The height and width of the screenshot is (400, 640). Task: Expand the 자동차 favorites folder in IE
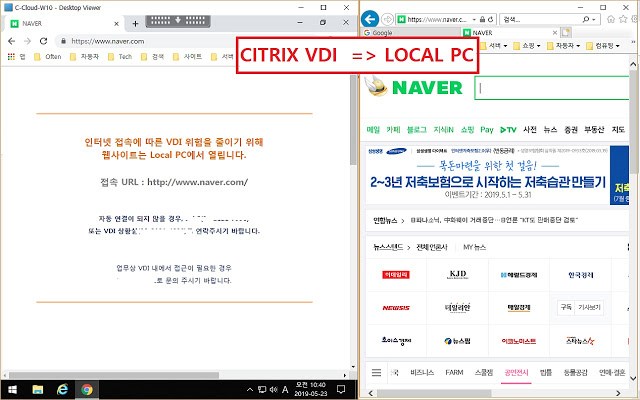(x=563, y=46)
